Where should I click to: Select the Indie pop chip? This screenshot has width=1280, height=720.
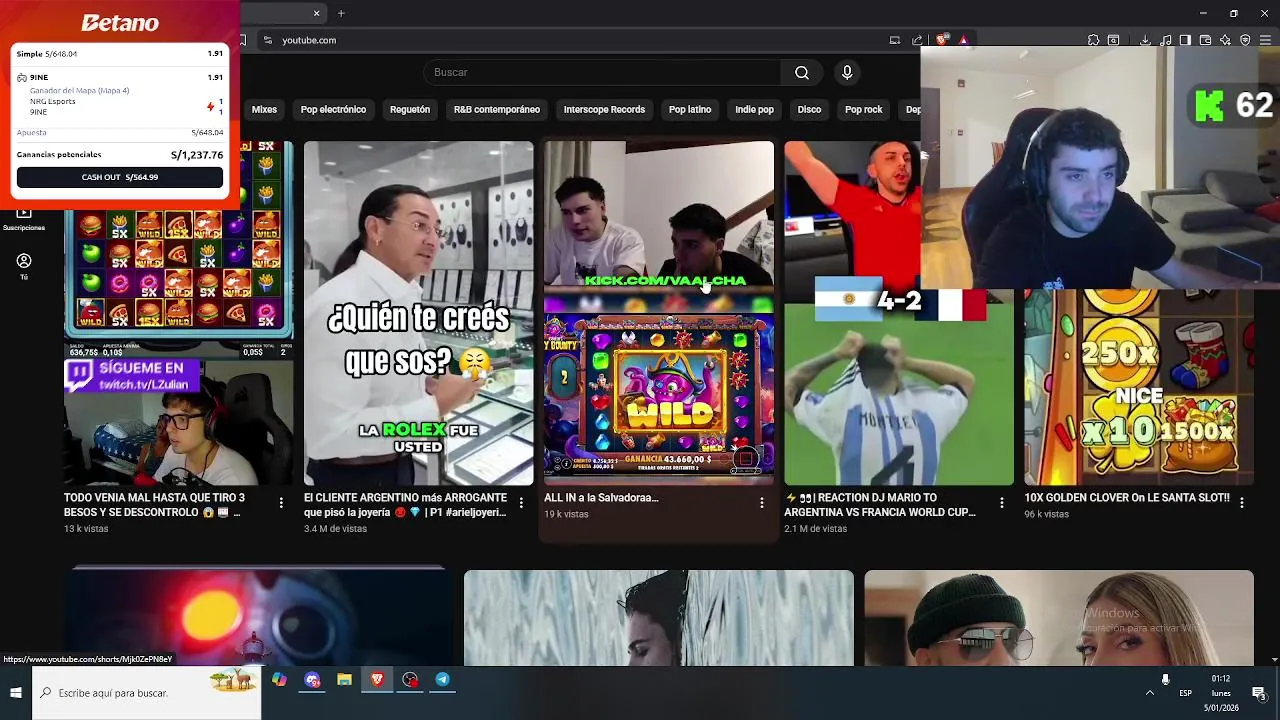point(754,109)
